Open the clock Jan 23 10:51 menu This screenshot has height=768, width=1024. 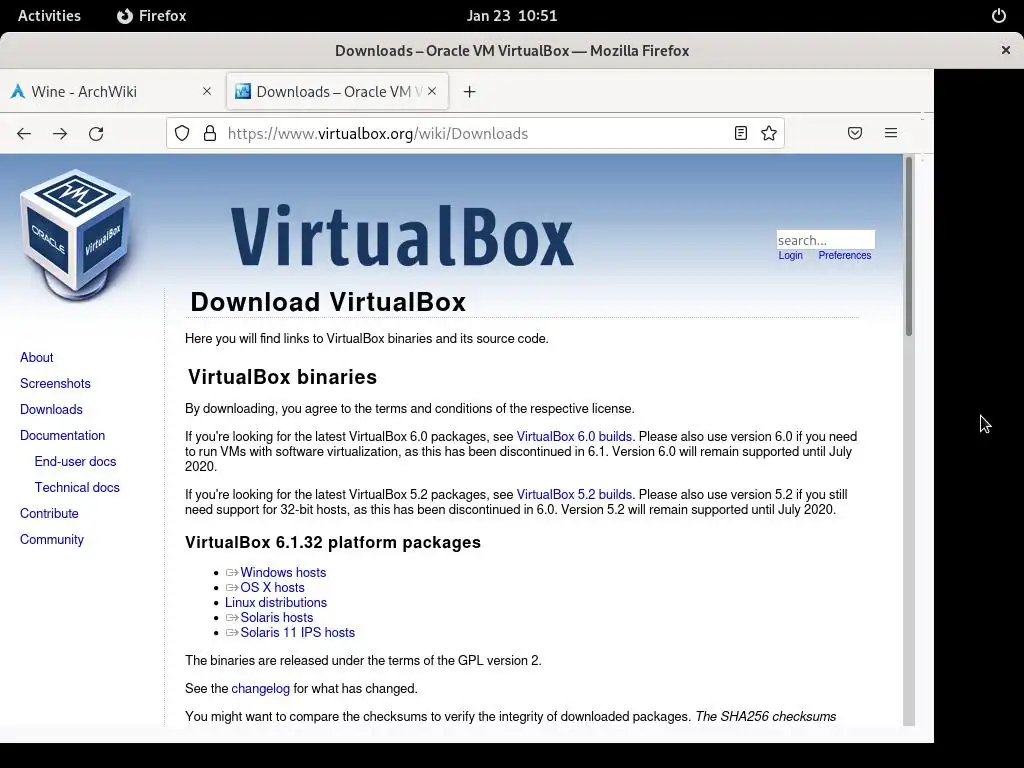512,16
